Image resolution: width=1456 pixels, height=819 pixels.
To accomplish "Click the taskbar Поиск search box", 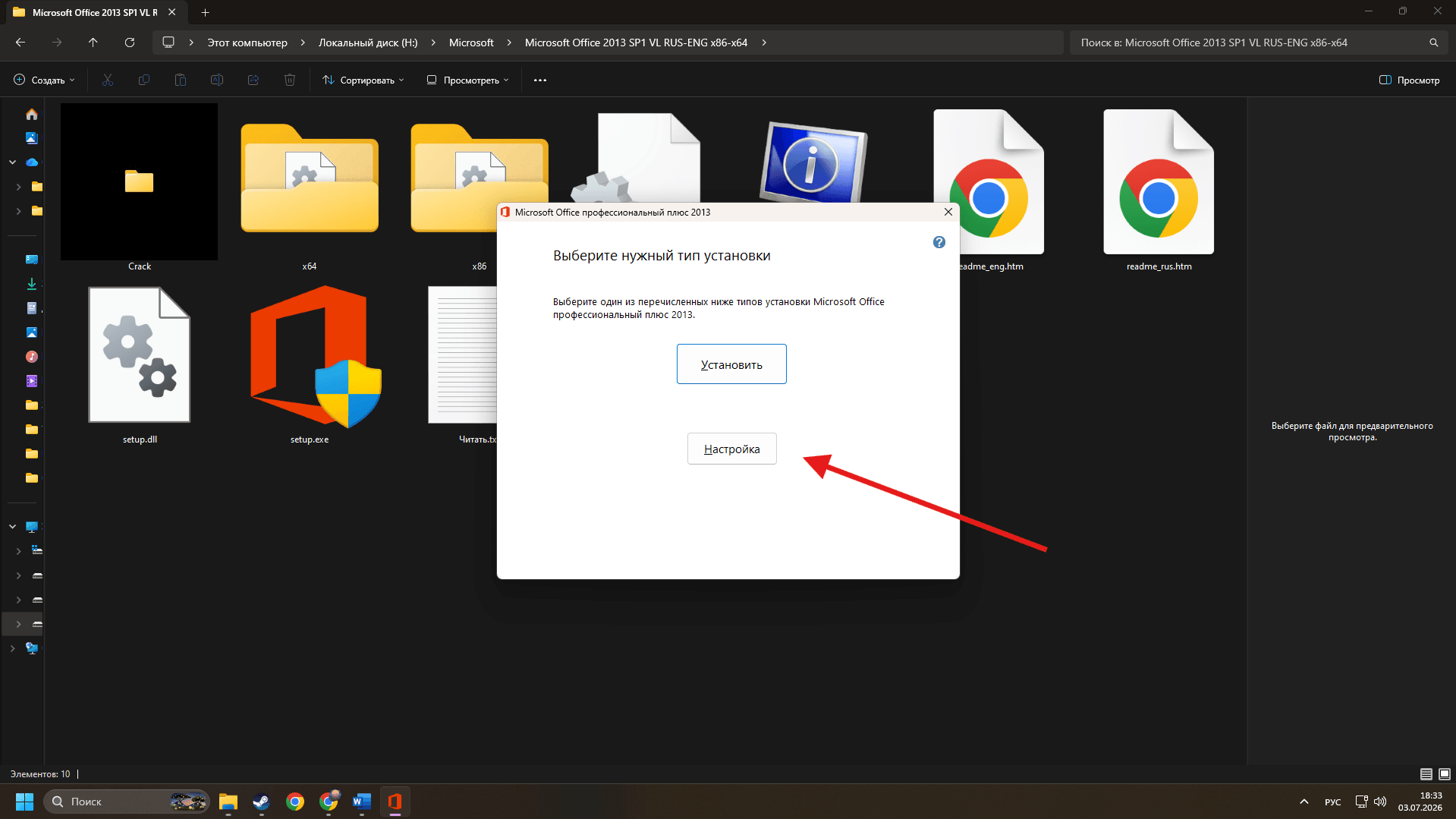I will point(127,802).
